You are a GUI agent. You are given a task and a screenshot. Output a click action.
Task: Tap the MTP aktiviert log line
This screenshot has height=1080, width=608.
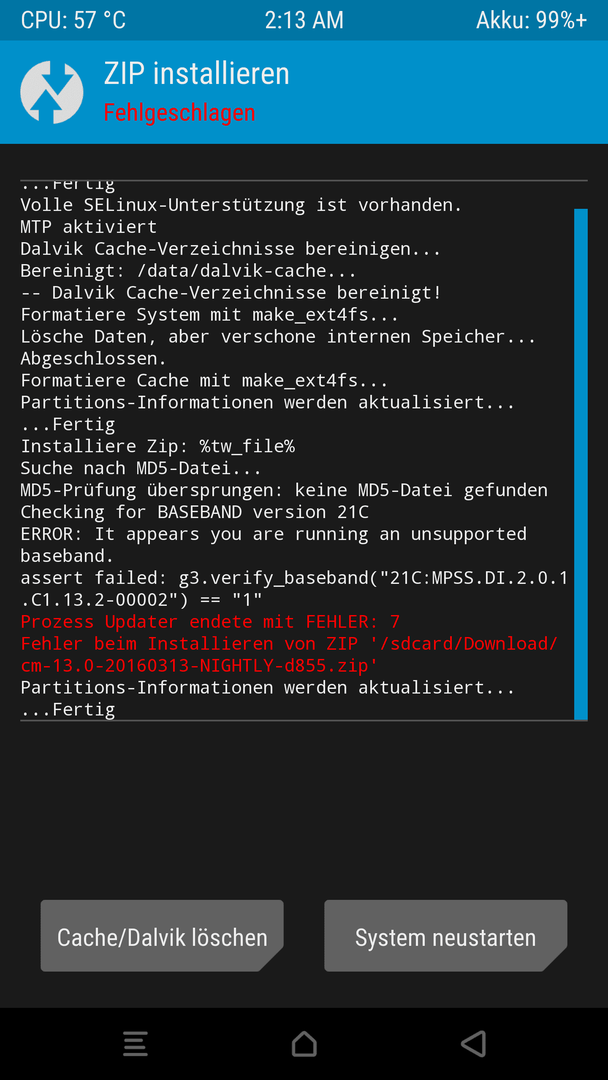coord(89,227)
